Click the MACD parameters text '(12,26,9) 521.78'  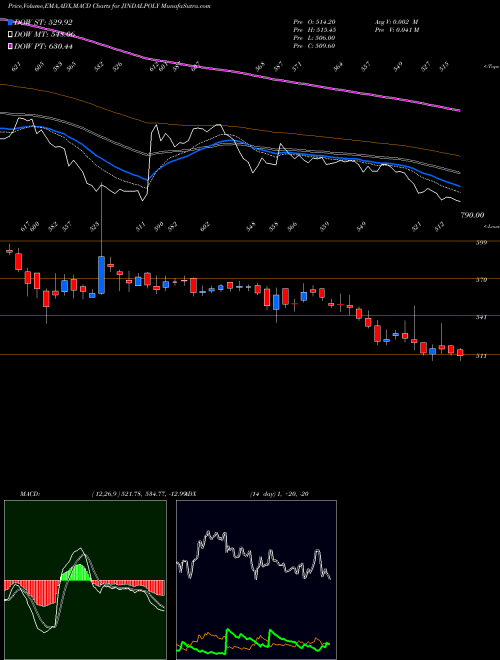point(117,494)
